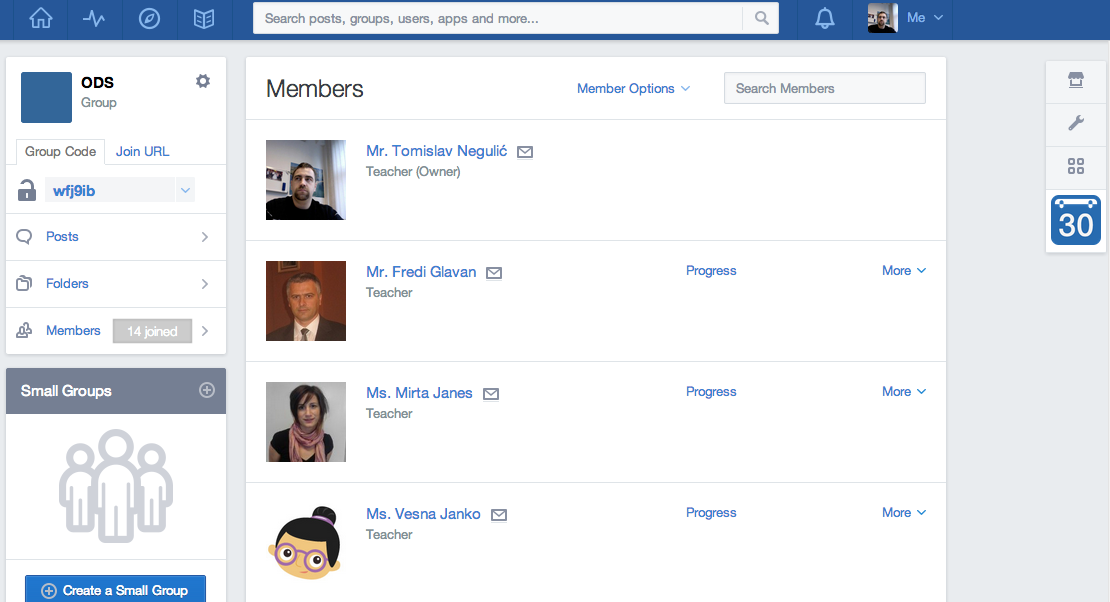Open ODS group settings gear

click(x=203, y=81)
